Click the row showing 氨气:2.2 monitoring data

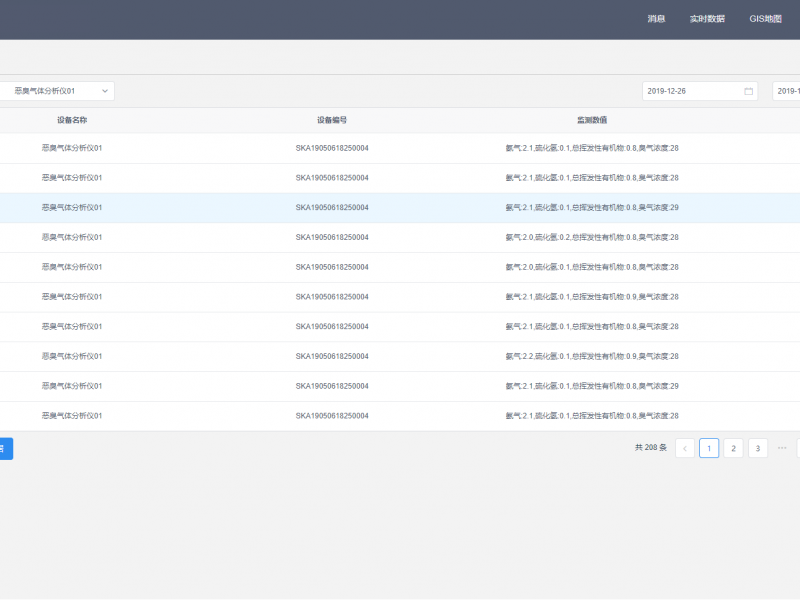pos(592,356)
